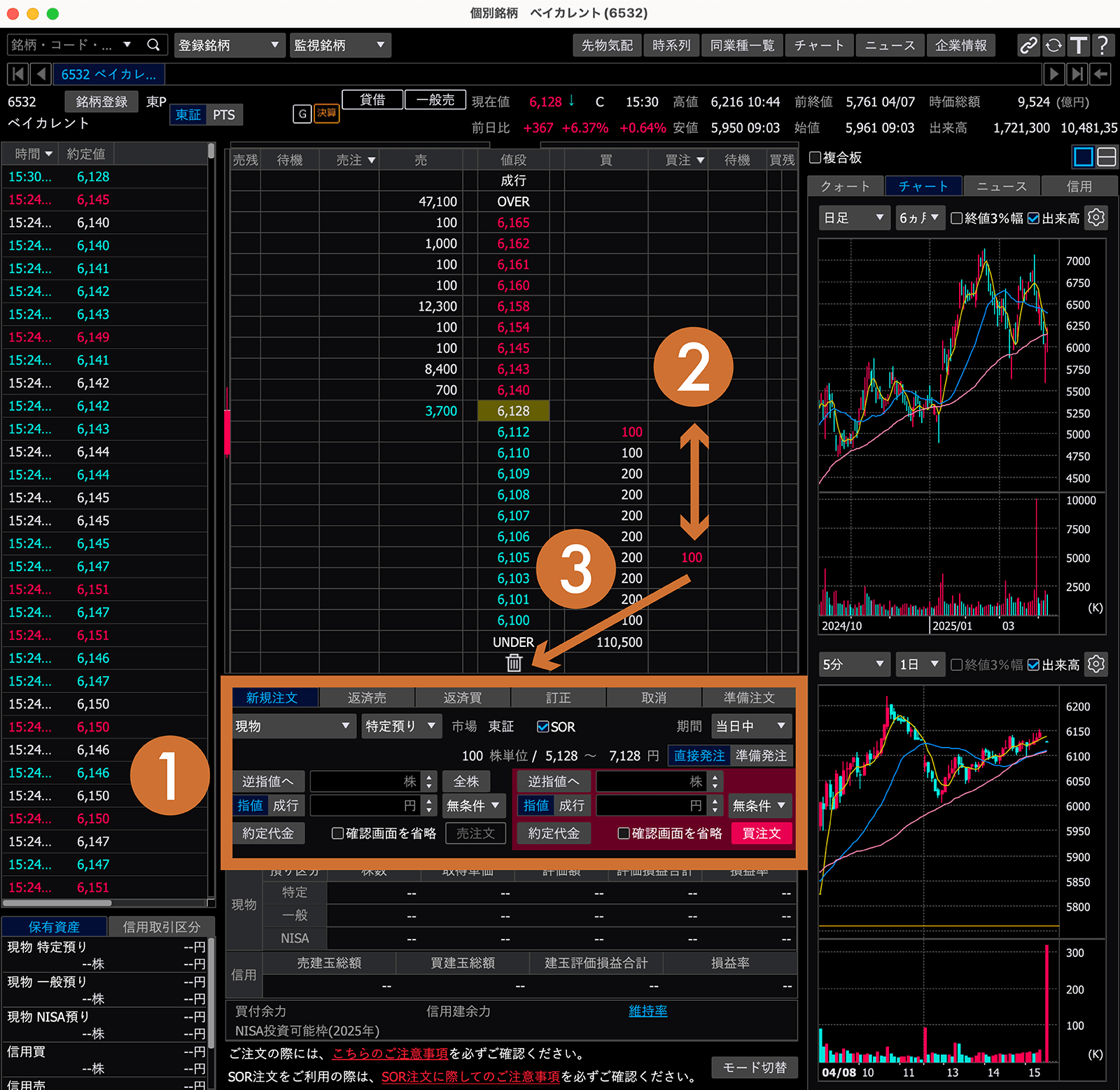Open the ニュース panel tab

[x=1002, y=186]
